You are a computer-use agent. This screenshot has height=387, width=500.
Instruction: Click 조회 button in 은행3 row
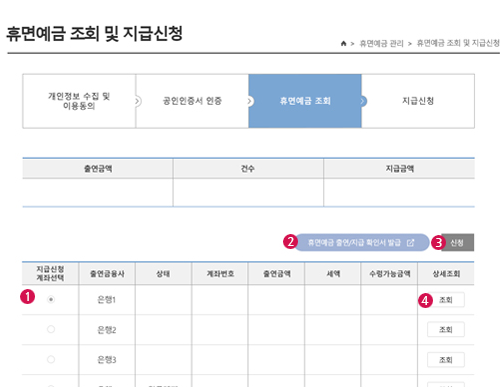point(446,360)
